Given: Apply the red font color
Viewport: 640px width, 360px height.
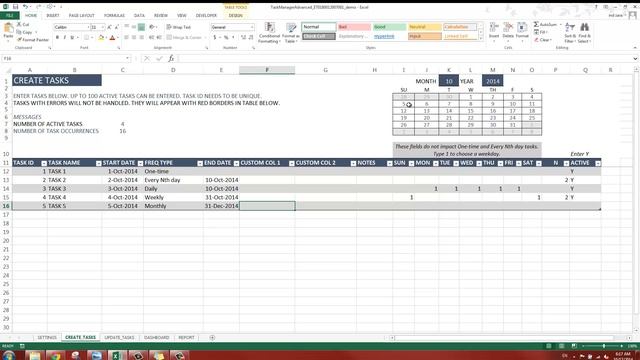Looking at the screenshot, I should coord(113,38).
